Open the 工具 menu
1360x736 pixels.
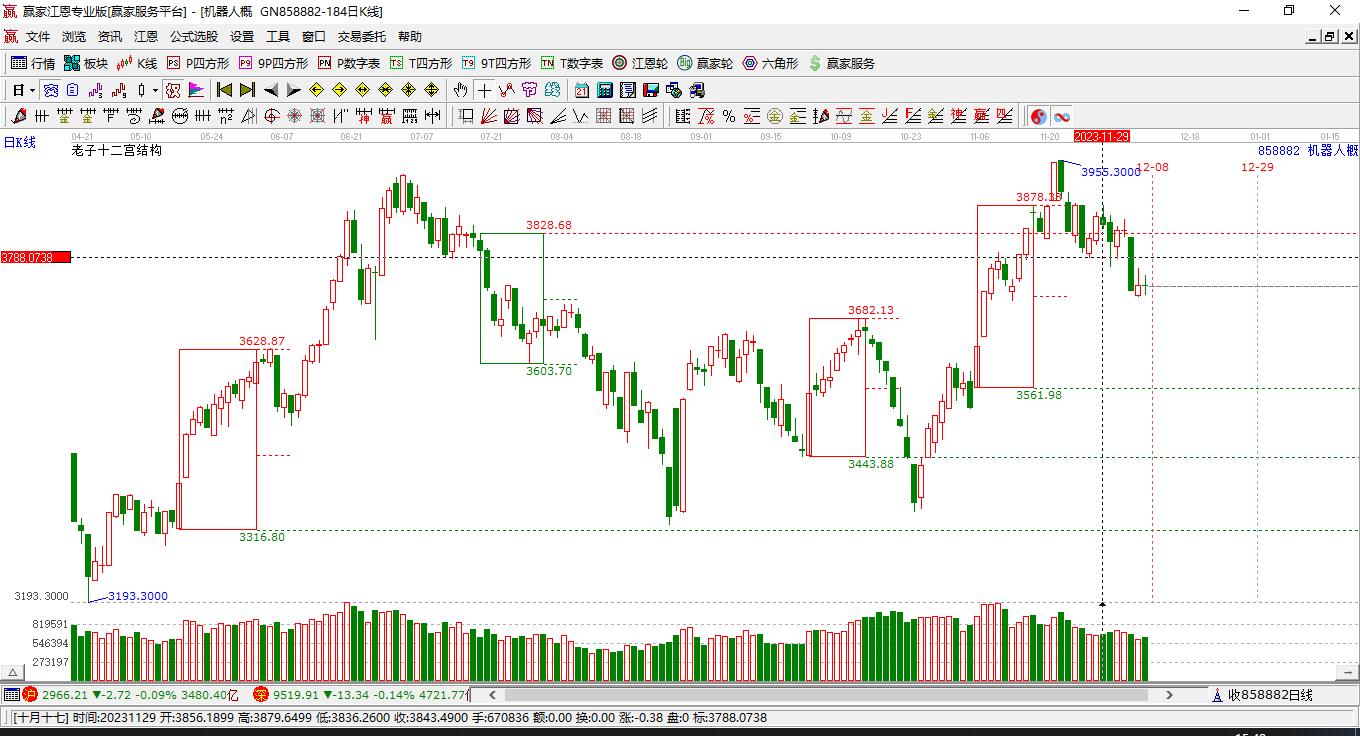[x=278, y=37]
